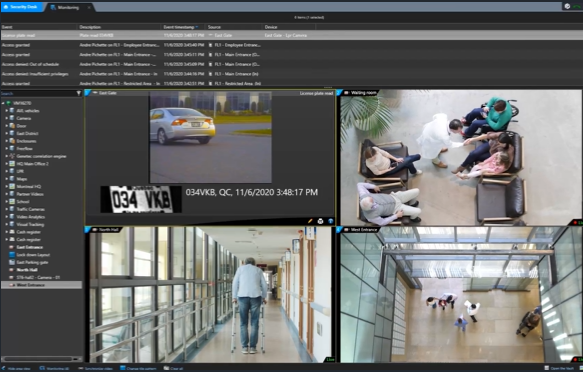Screen dimensions: 583x372
Task: Select the Monitoring tab
Action: click(69, 7)
